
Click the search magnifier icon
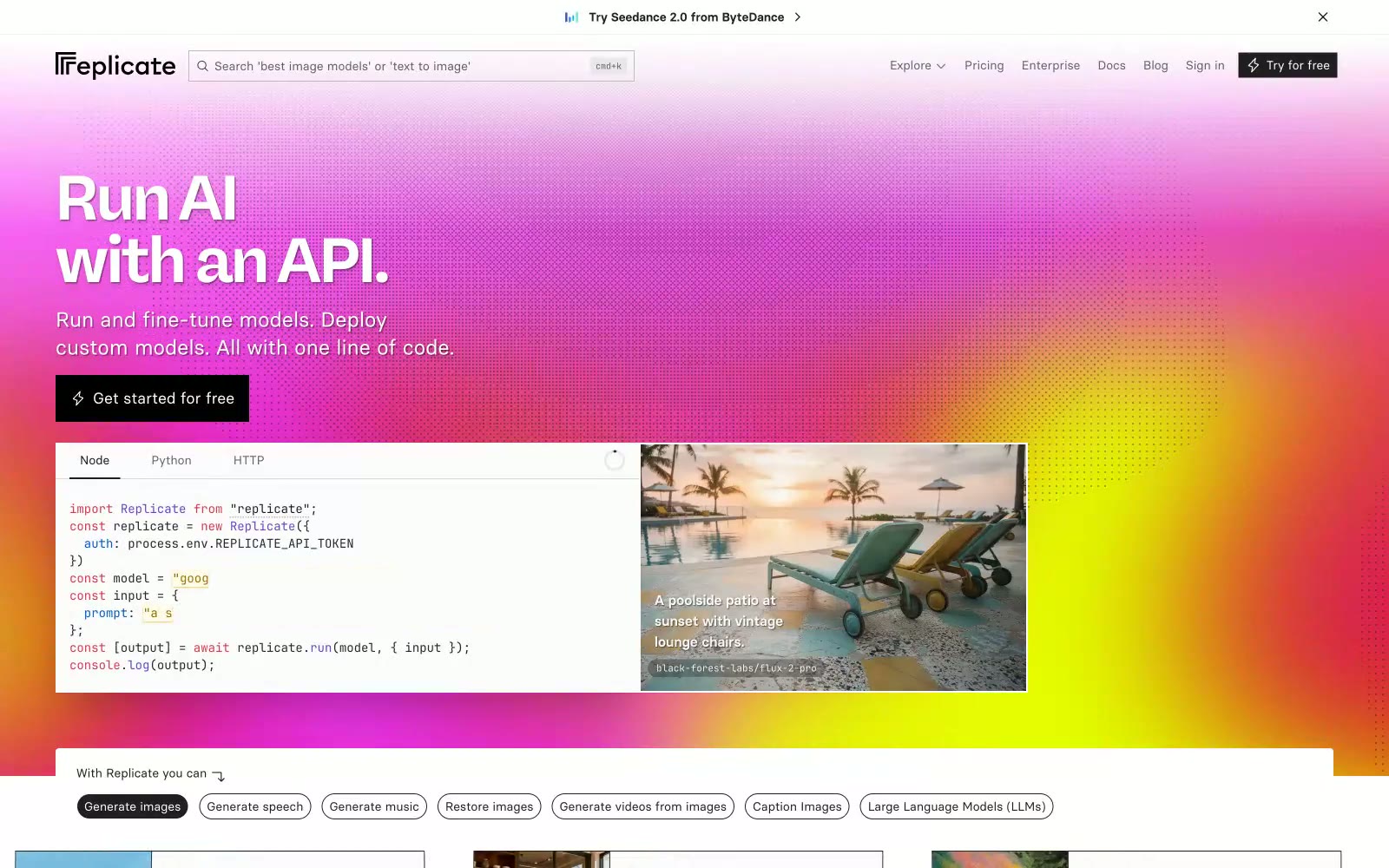pyautogui.click(x=202, y=66)
